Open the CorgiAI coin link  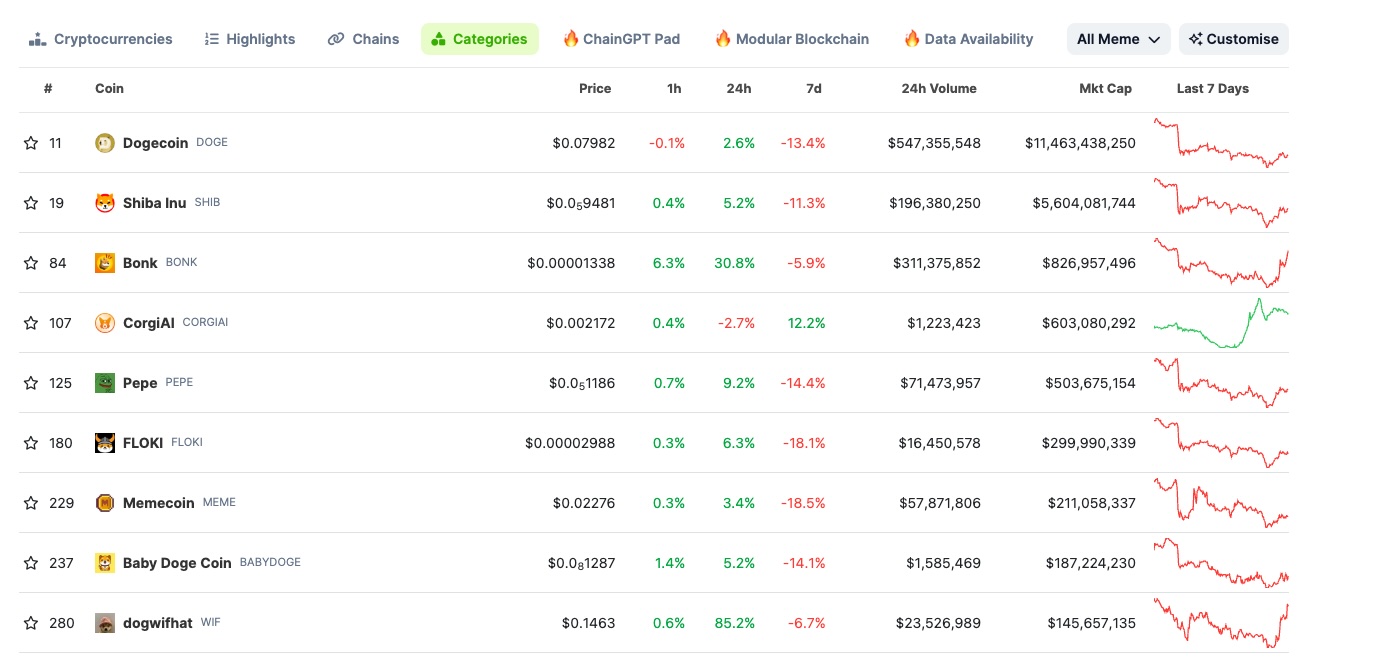pos(149,323)
